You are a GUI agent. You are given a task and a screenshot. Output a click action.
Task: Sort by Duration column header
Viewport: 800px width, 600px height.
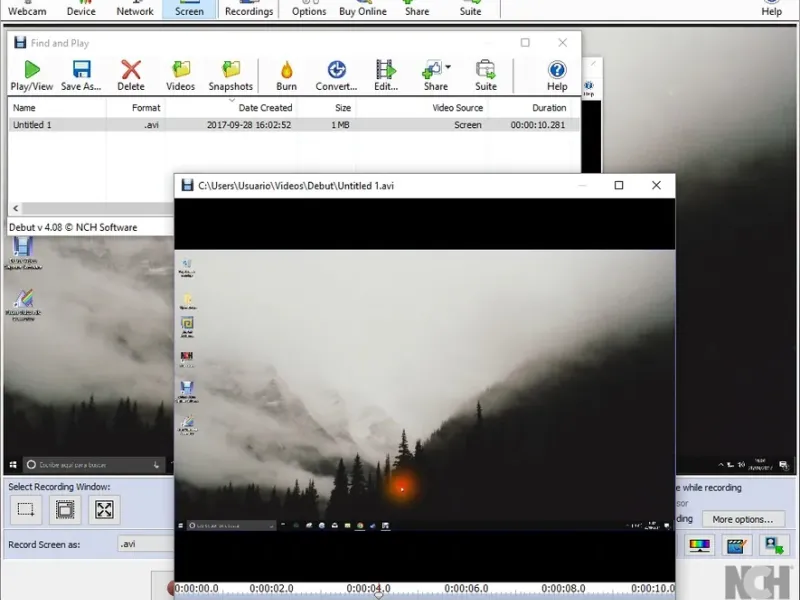click(530, 108)
